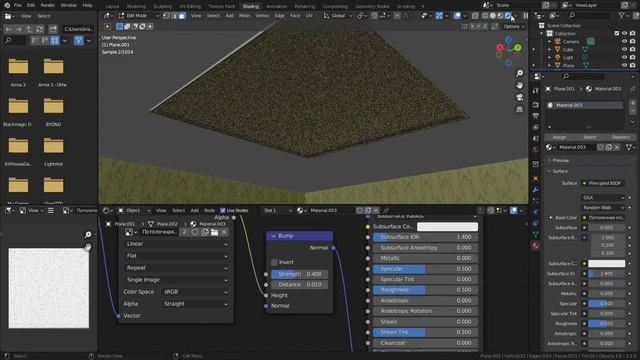640x360 pixels.
Task: Add material slot with plus button
Action: coord(633,102)
